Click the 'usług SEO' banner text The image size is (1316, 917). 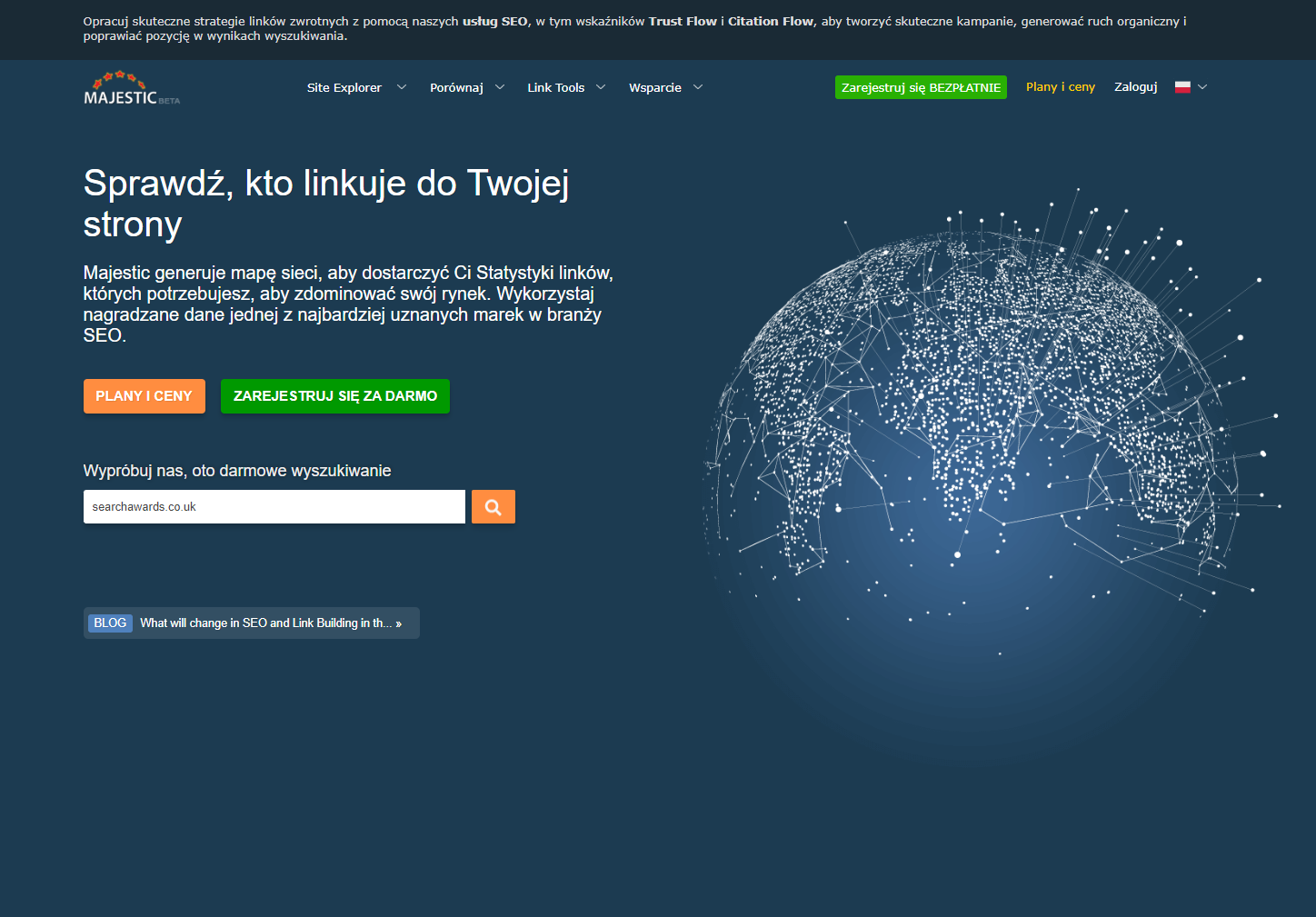click(x=495, y=21)
